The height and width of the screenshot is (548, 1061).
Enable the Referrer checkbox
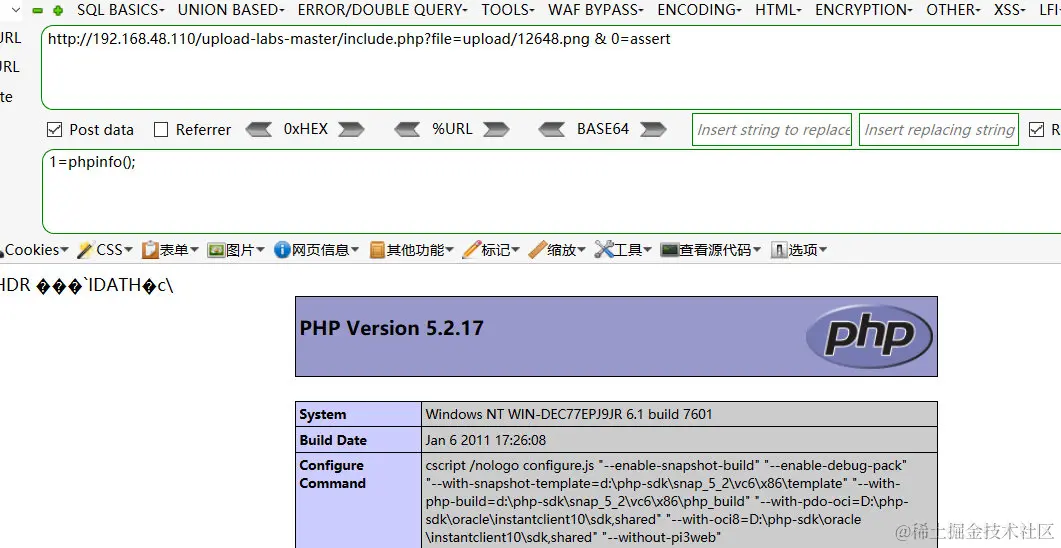click(x=161, y=129)
